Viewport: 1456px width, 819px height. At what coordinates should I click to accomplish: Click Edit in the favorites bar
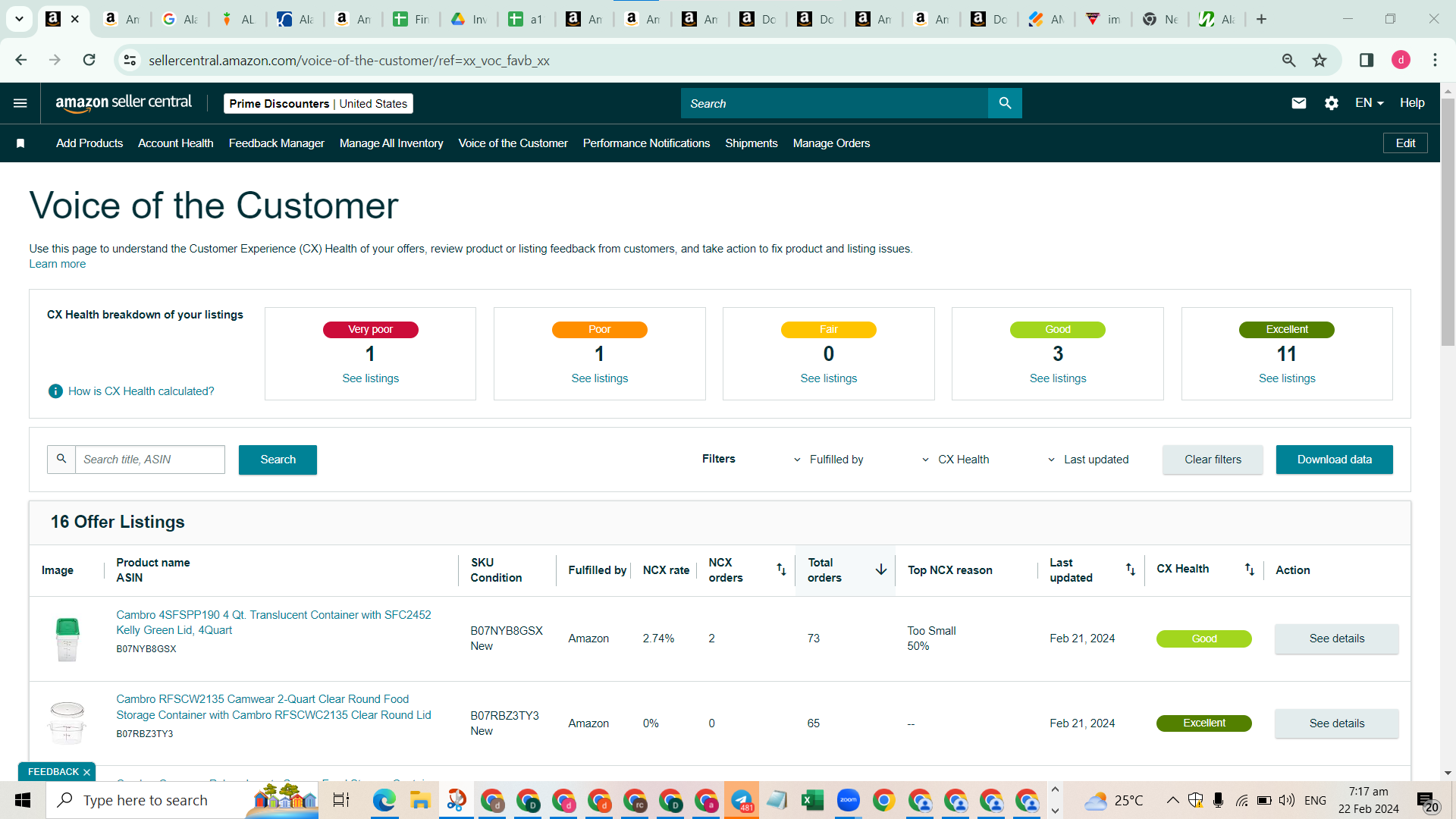pyautogui.click(x=1406, y=143)
